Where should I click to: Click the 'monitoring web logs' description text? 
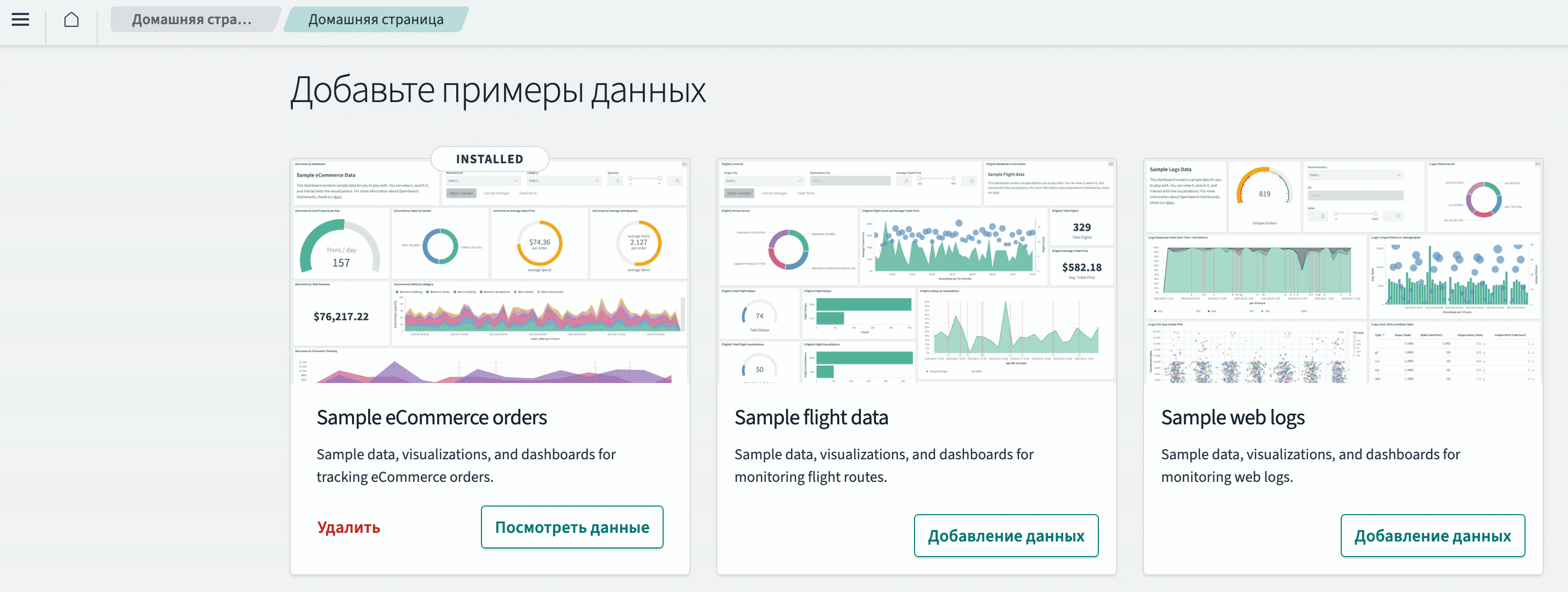[x=1310, y=465]
